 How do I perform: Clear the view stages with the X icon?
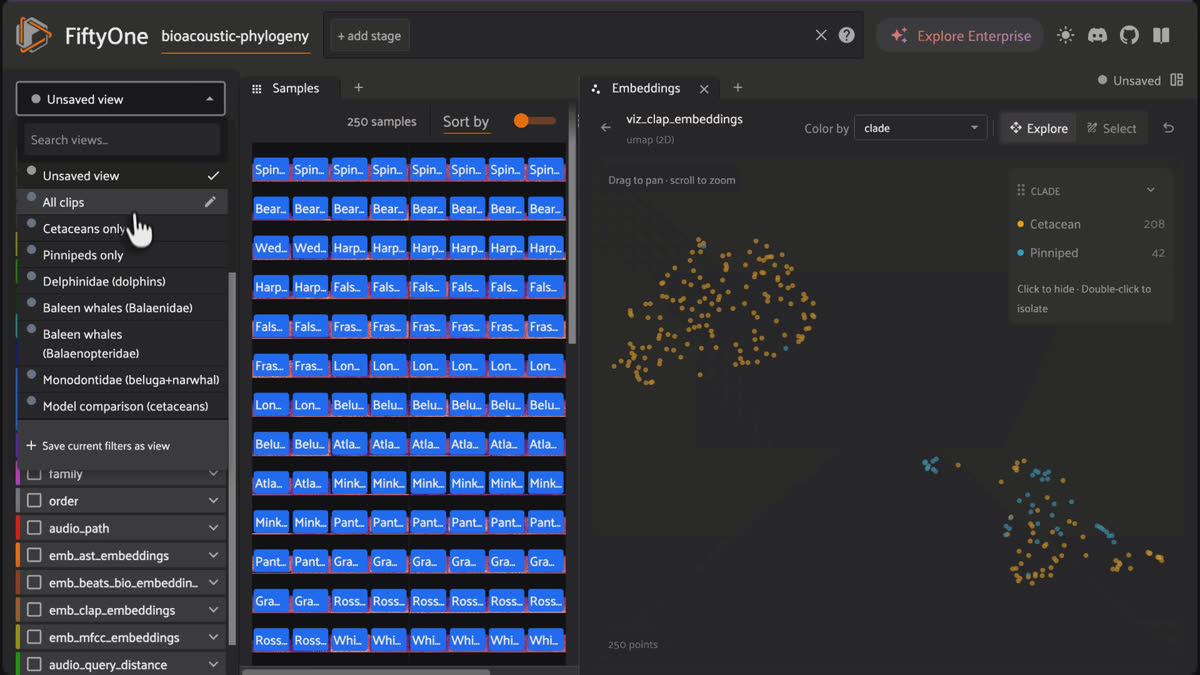[x=821, y=35]
